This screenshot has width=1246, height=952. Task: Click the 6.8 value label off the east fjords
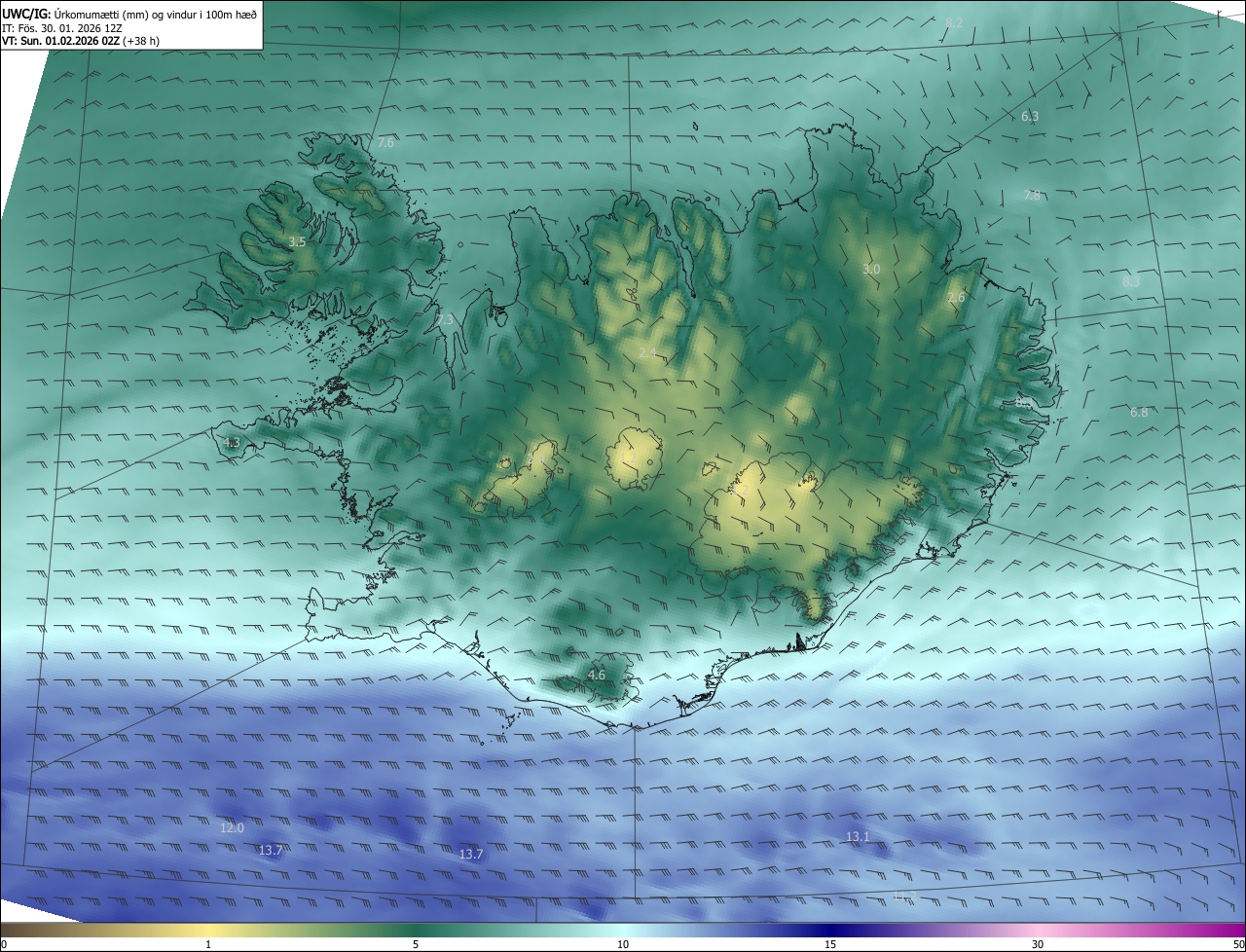tap(1139, 413)
